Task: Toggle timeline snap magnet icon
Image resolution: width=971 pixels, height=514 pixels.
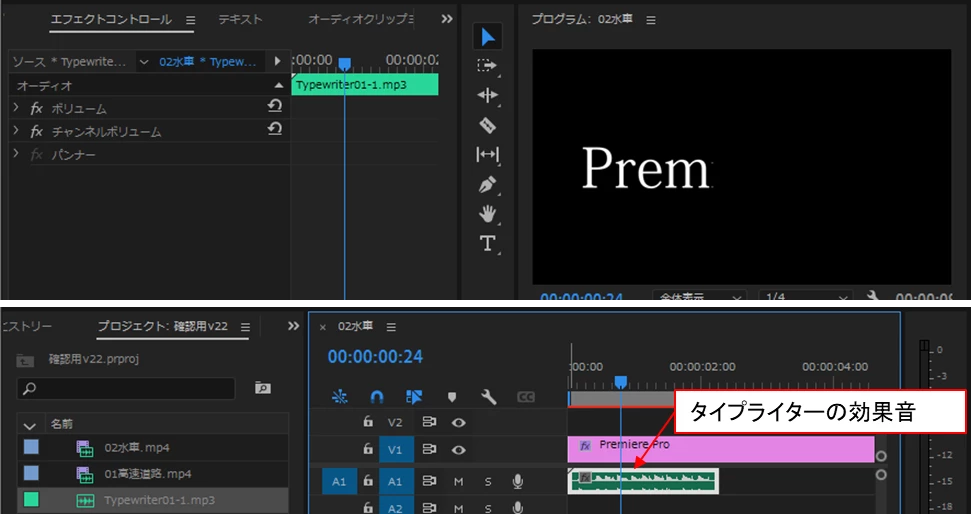Action: [x=377, y=396]
